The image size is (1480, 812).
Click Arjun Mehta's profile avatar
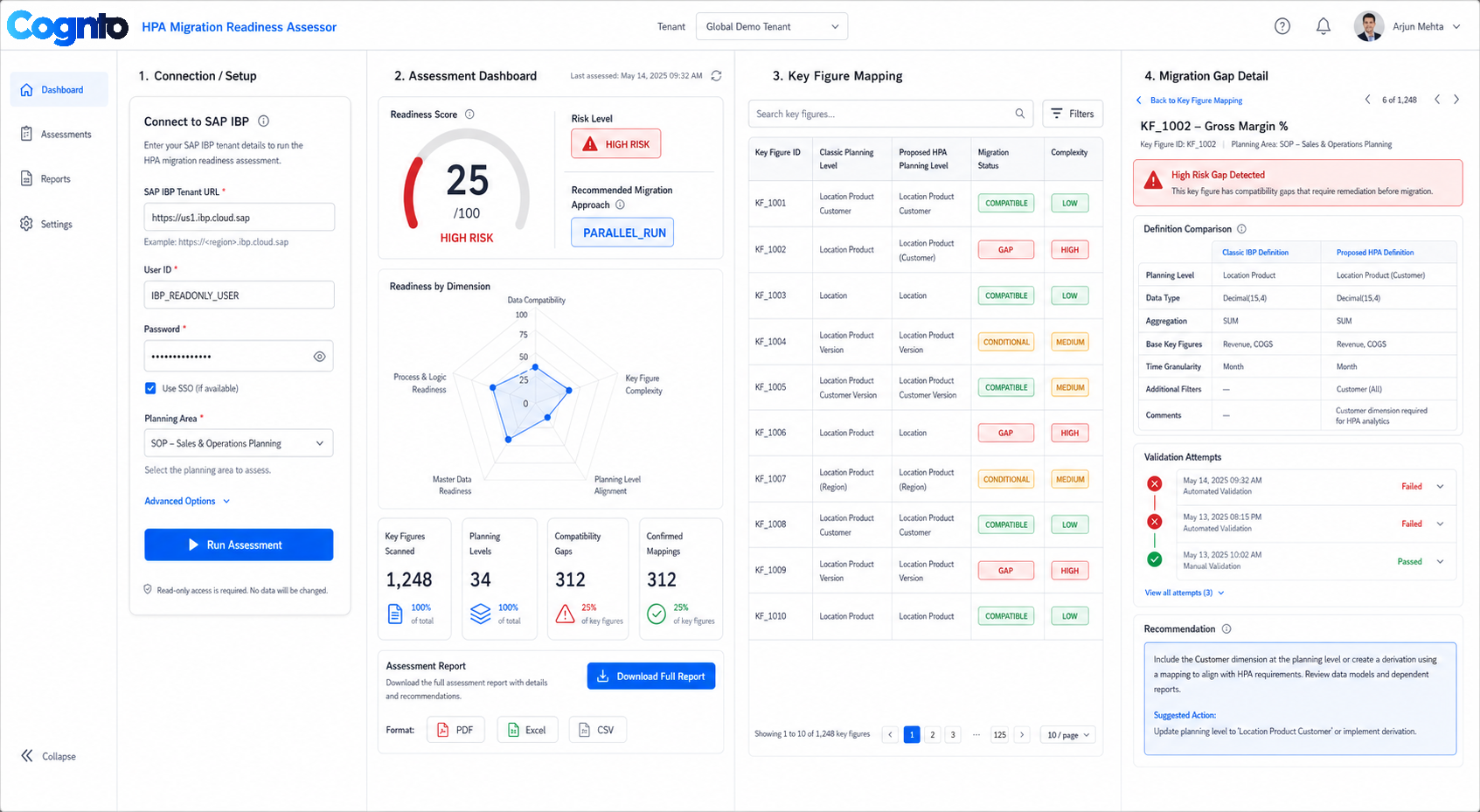pyautogui.click(x=1369, y=26)
